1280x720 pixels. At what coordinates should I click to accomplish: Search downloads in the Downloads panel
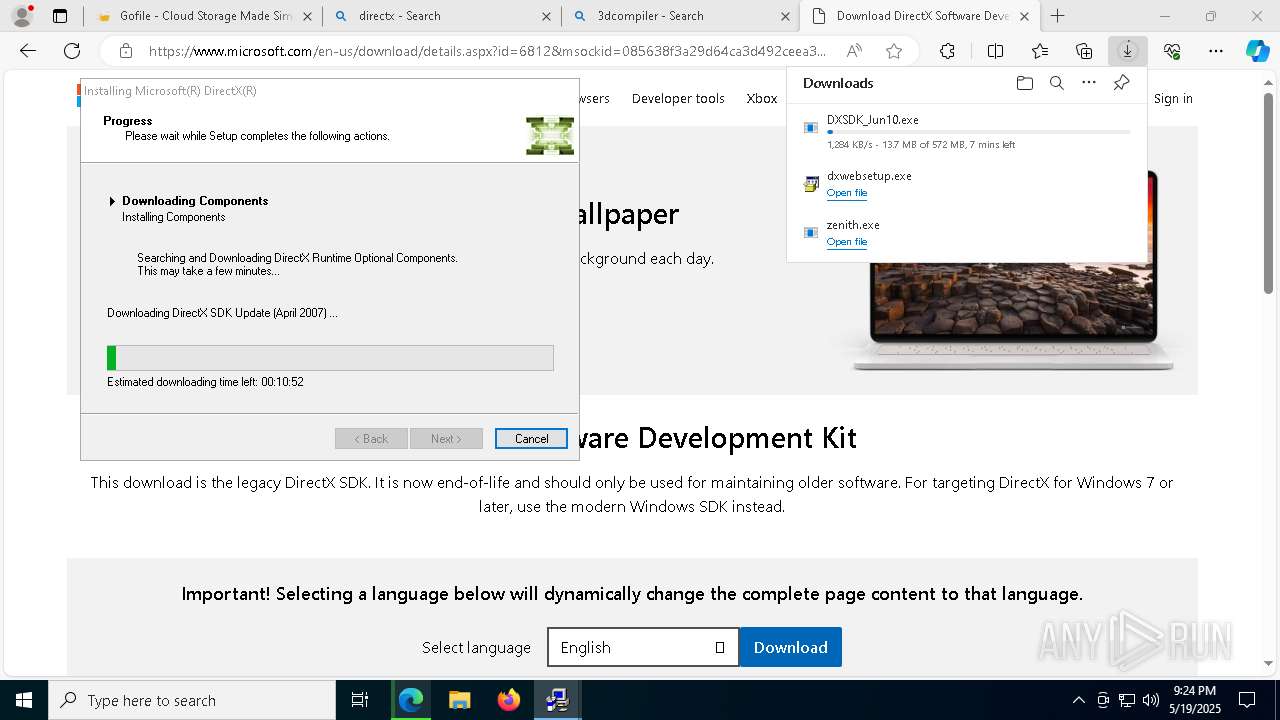pyautogui.click(x=1056, y=83)
